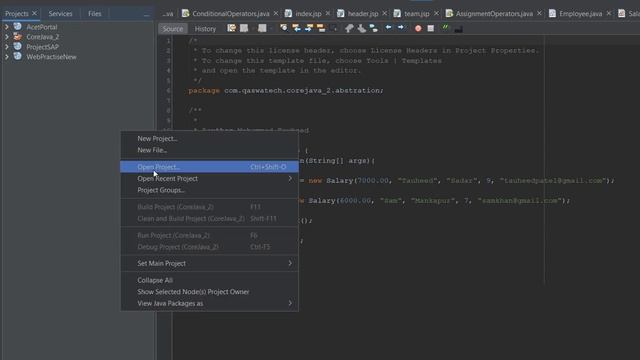
Task: Close the header.jsp tab
Action: coord(384,13)
